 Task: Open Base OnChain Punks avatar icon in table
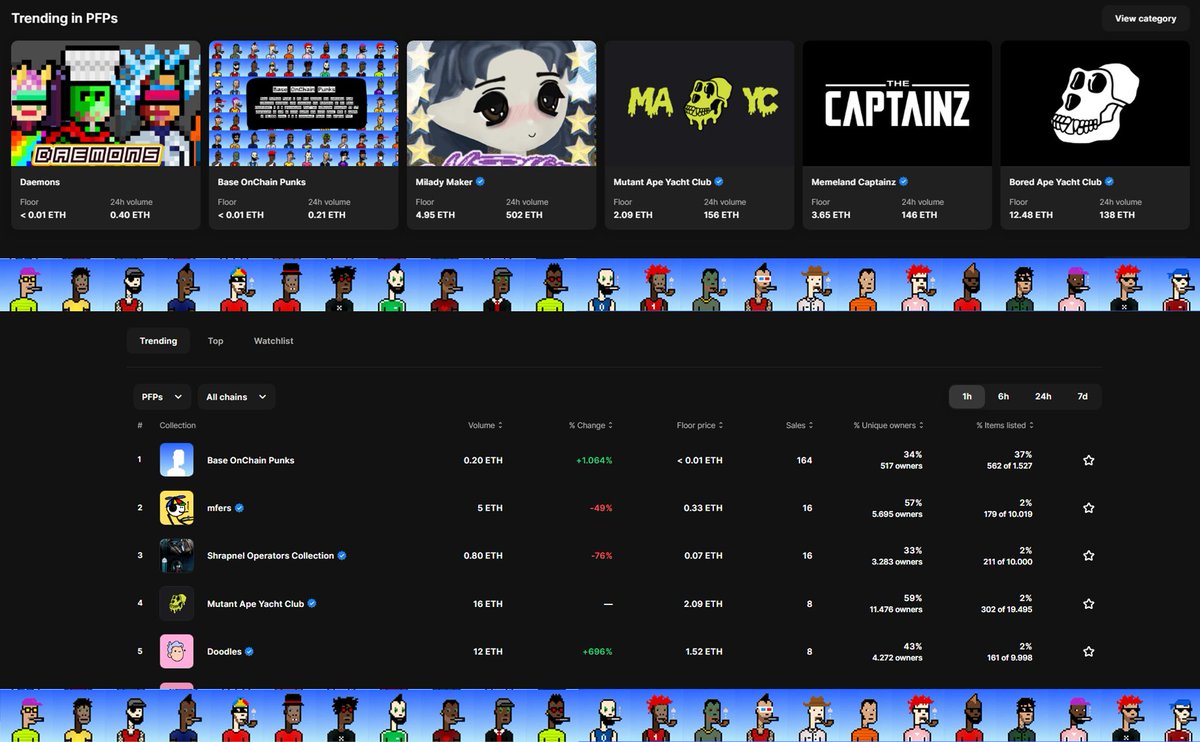(x=177, y=460)
